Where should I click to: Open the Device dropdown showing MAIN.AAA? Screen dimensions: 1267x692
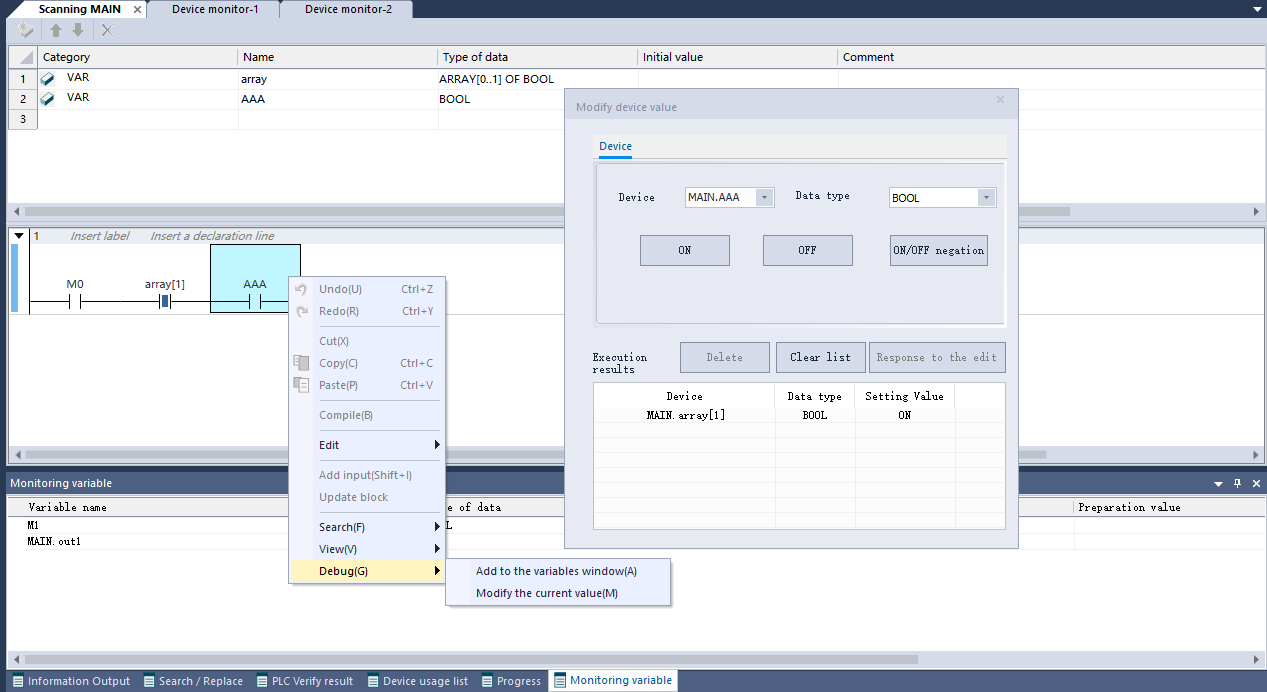pyautogui.click(x=765, y=198)
